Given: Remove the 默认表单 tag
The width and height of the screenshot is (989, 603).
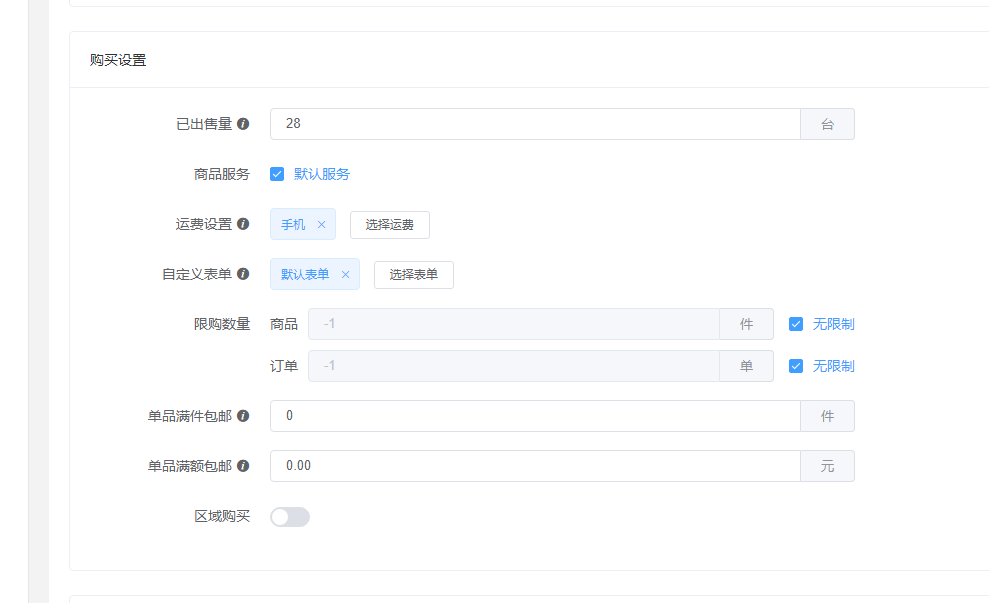Looking at the screenshot, I should coord(346,274).
